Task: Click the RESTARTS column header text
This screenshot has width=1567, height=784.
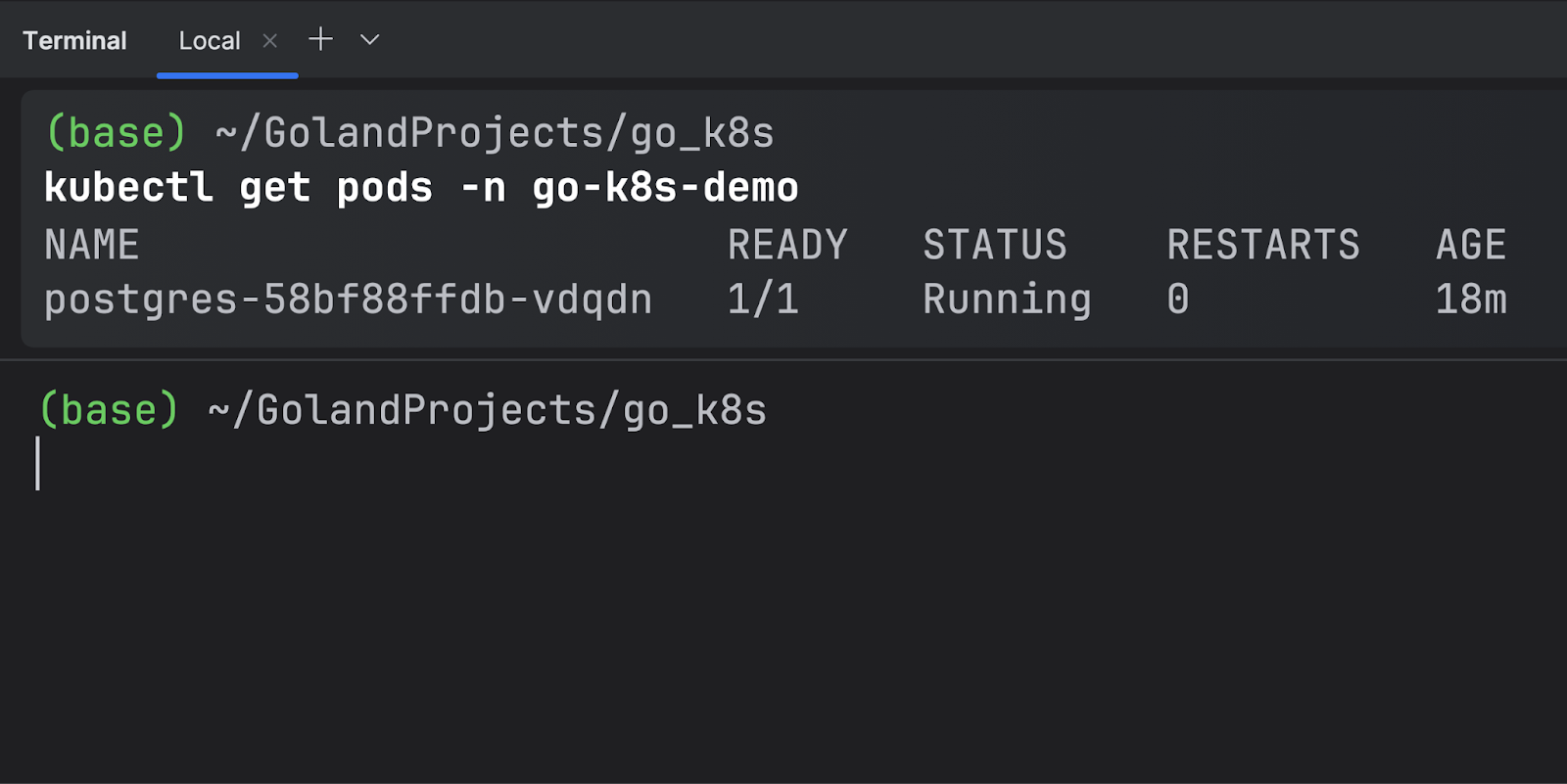Action: coord(1263,245)
